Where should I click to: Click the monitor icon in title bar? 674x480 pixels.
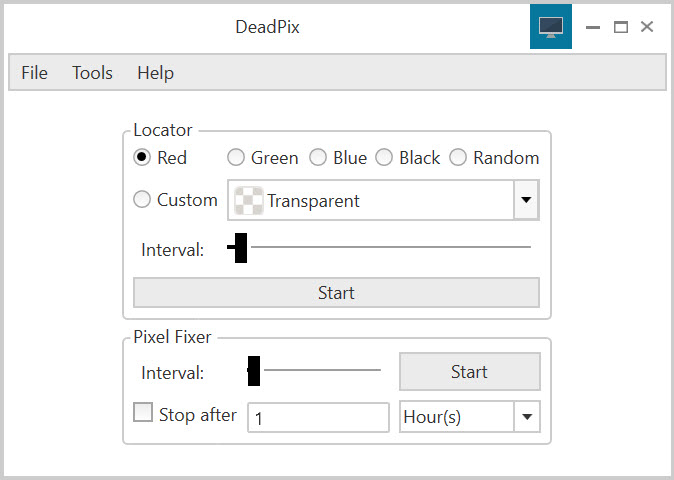pyautogui.click(x=551, y=27)
